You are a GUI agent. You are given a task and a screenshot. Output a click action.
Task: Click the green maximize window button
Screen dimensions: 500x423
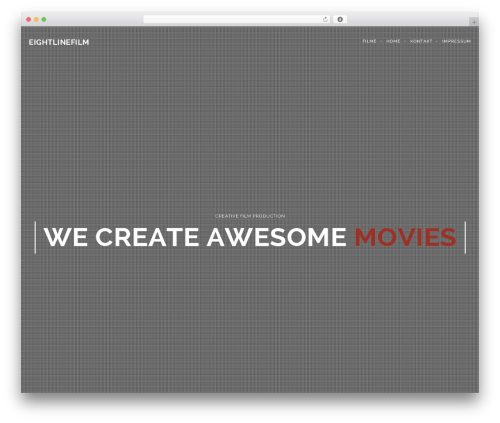tap(44, 19)
